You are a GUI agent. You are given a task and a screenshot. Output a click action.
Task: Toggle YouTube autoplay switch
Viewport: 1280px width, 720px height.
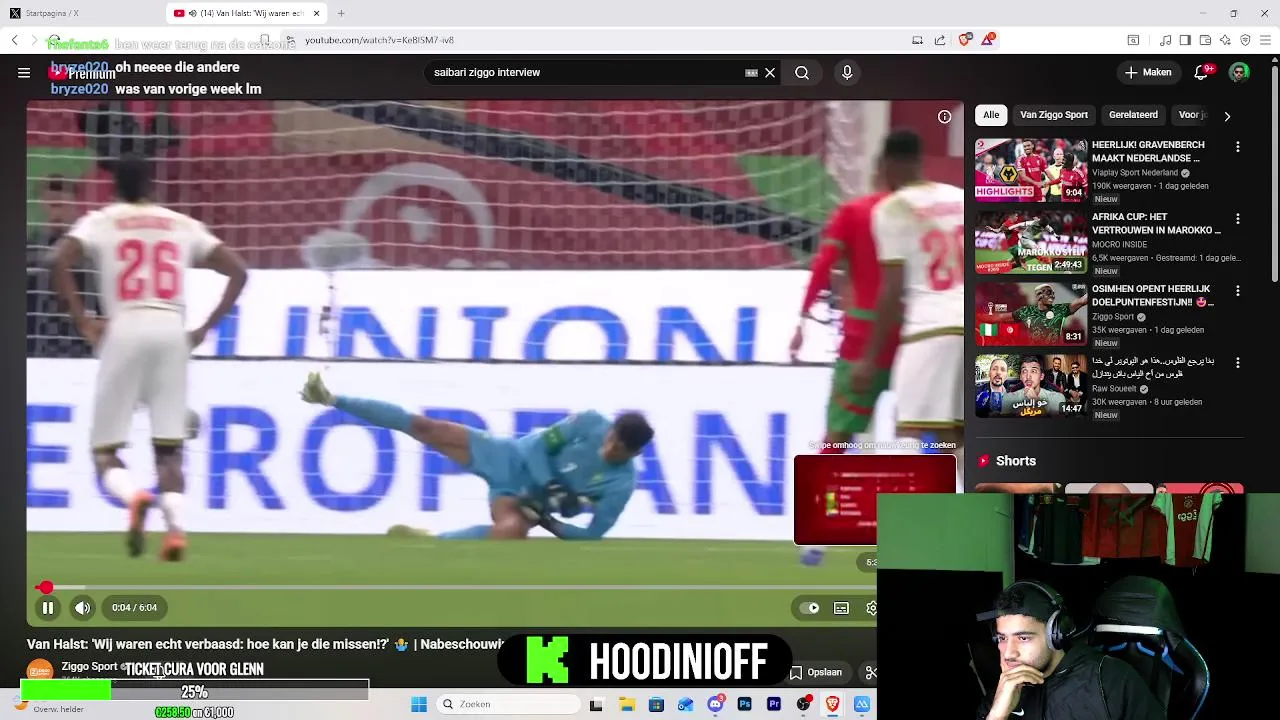pos(809,608)
